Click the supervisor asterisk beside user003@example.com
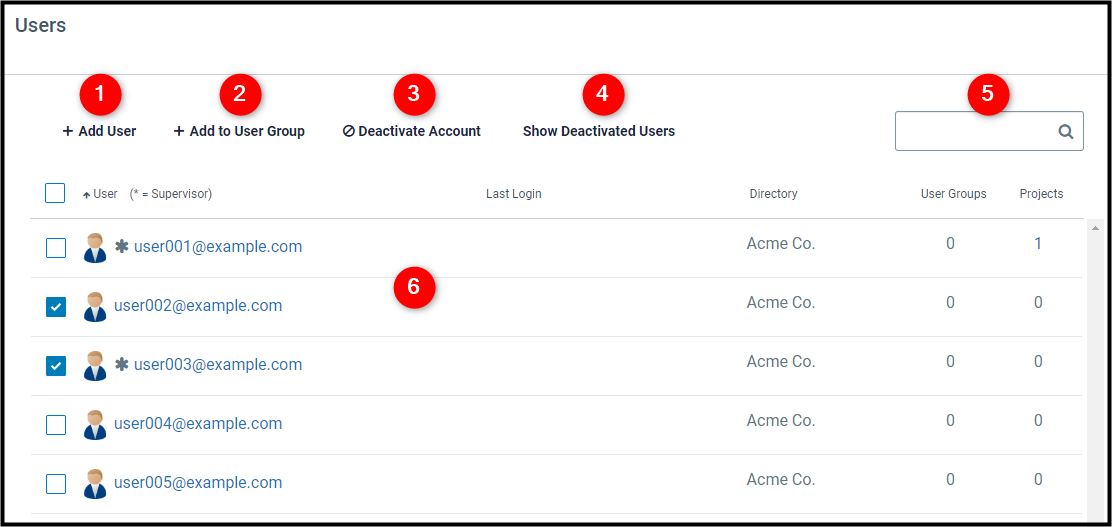This screenshot has height=527, width=1112. click(122, 365)
